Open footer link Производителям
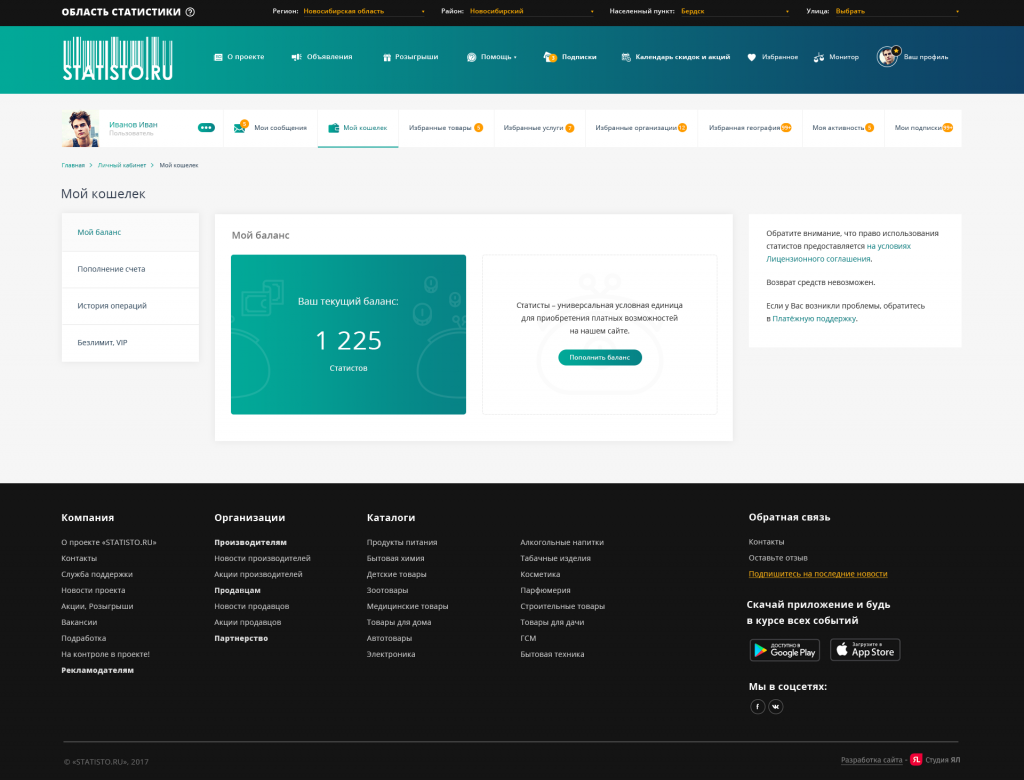The width and height of the screenshot is (1024, 780). point(251,542)
